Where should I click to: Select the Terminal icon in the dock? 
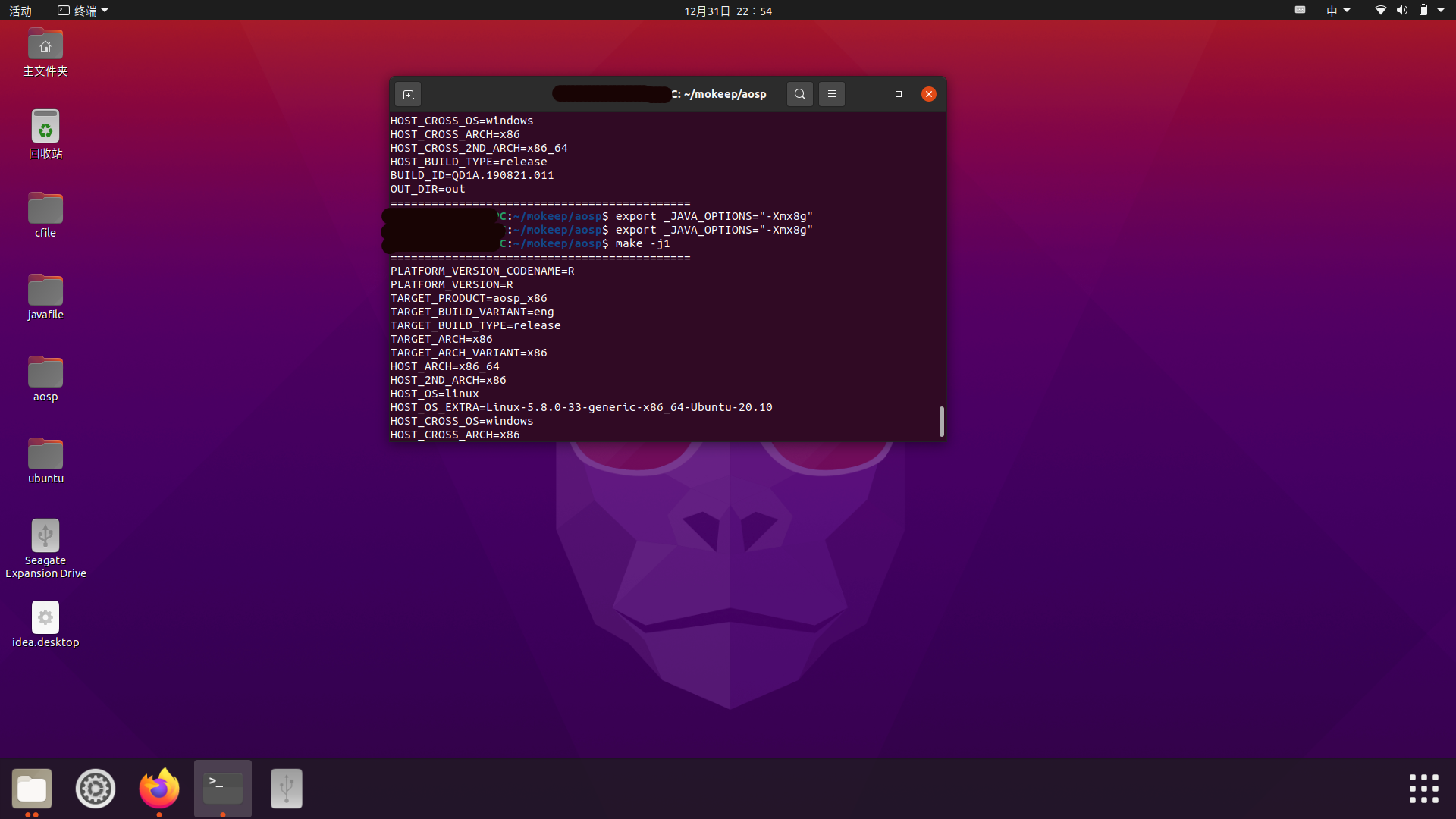pos(222,788)
